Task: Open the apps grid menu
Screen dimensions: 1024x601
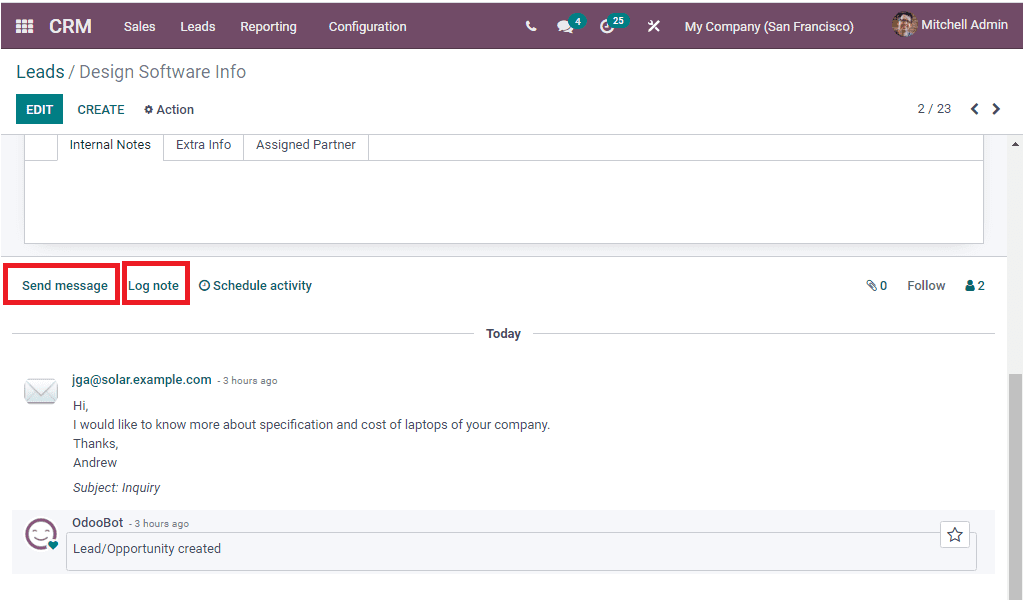Action: click(22, 26)
